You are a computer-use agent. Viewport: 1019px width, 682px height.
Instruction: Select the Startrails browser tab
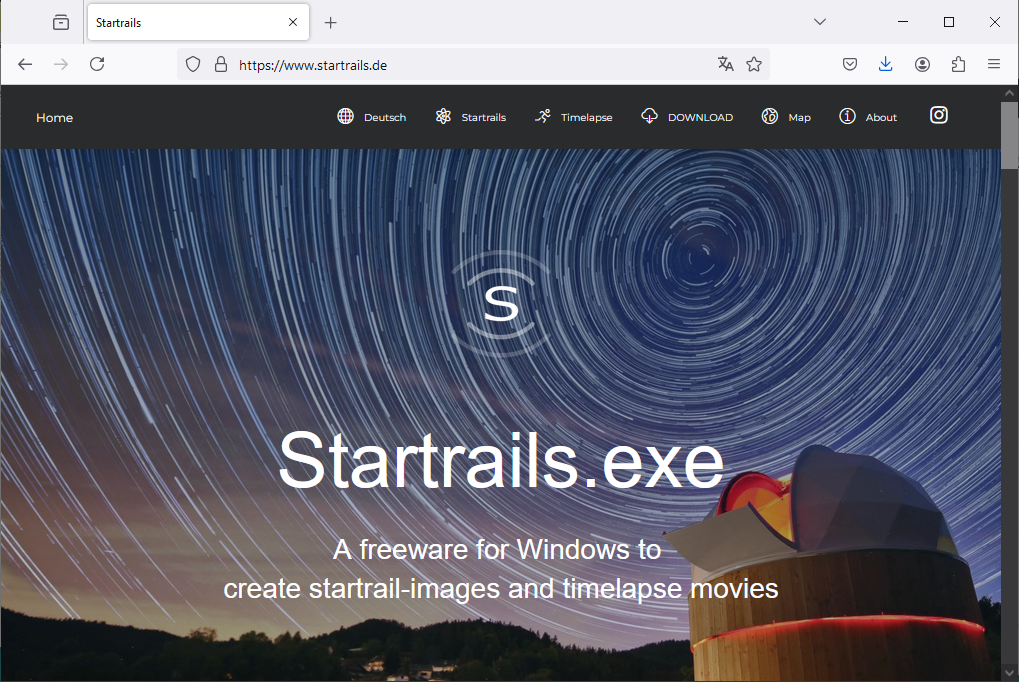(x=198, y=22)
